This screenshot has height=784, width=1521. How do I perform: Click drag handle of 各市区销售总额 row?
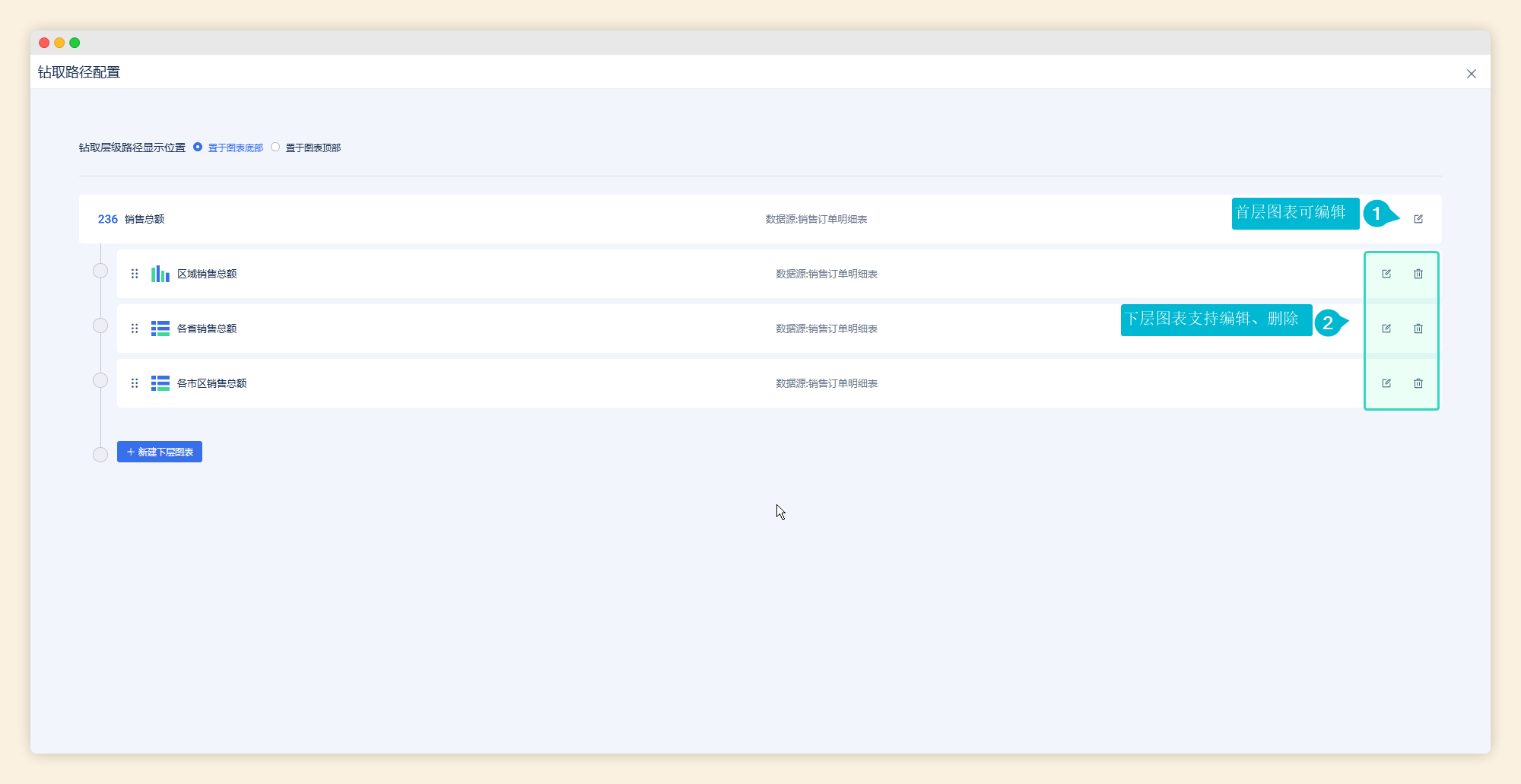(x=135, y=383)
